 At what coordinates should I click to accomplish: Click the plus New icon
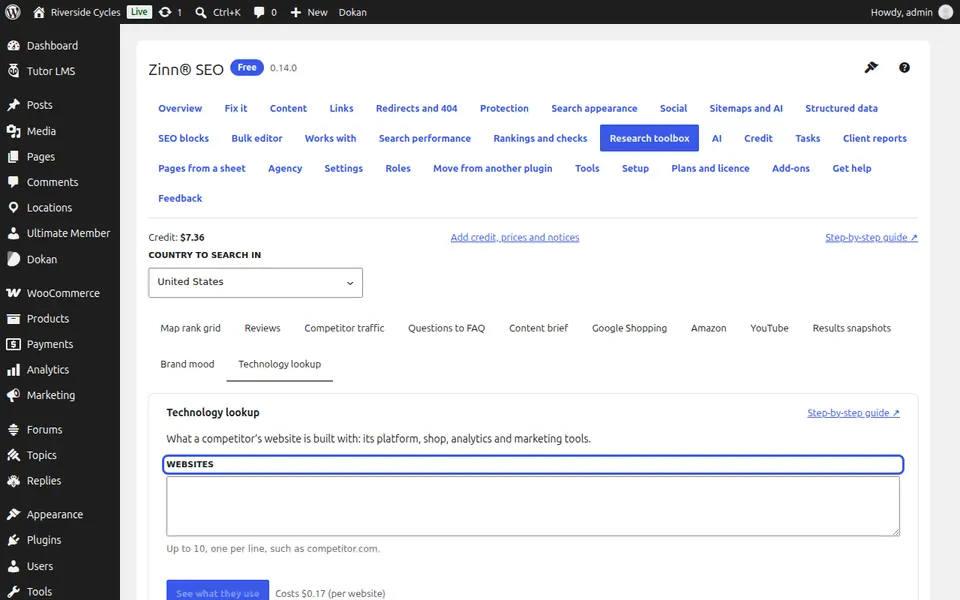296,12
